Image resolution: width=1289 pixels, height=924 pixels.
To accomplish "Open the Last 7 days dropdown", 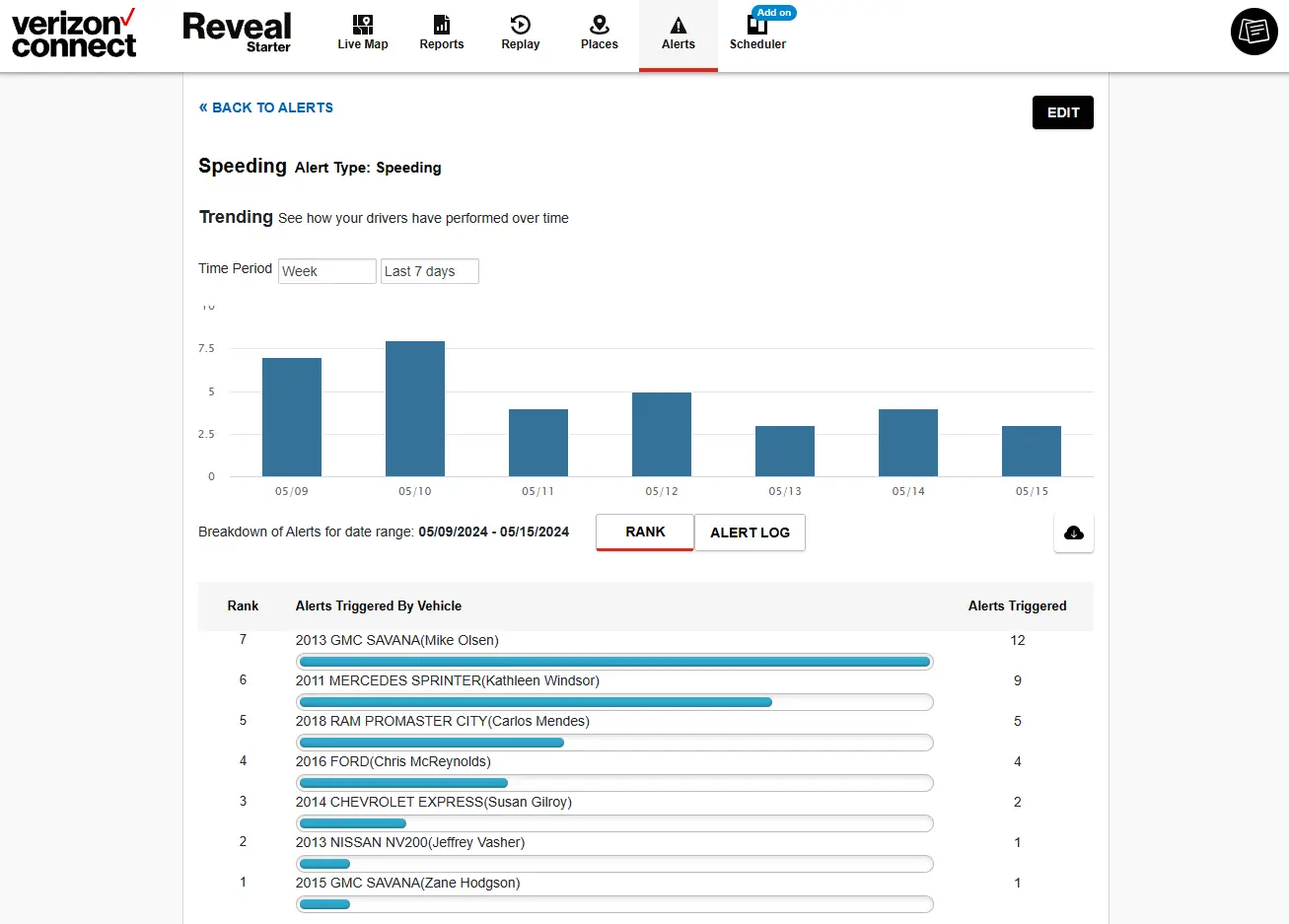I will (430, 271).
